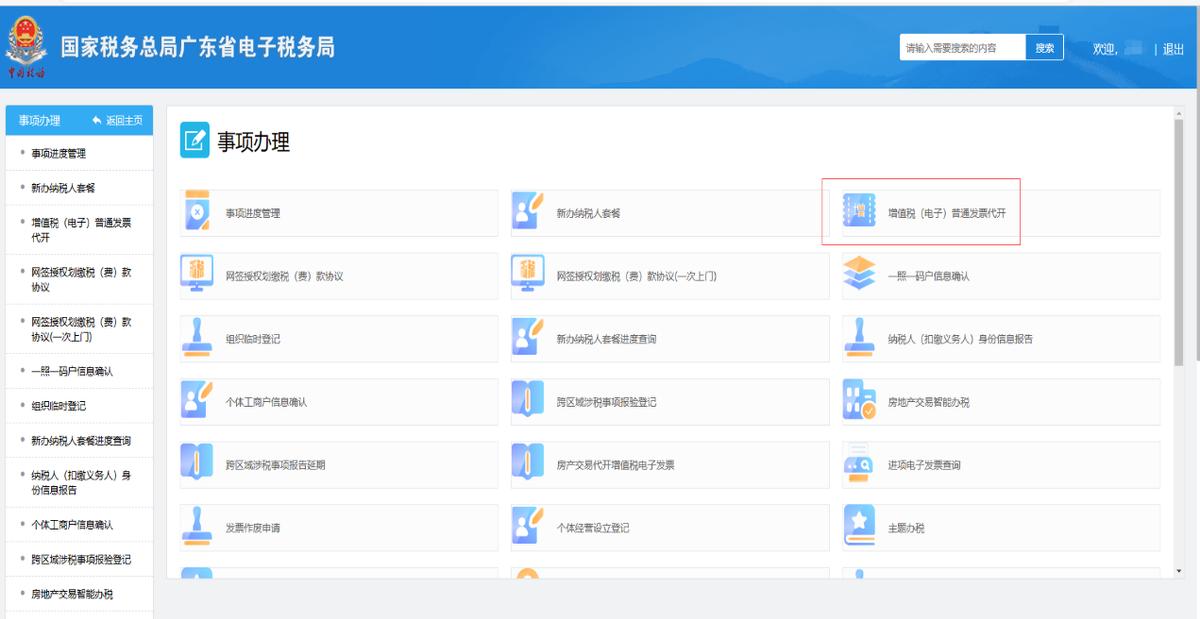Screen dimensions: 1200x619
Task: Click the 主题办税 star book icon
Action: pos(858,527)
